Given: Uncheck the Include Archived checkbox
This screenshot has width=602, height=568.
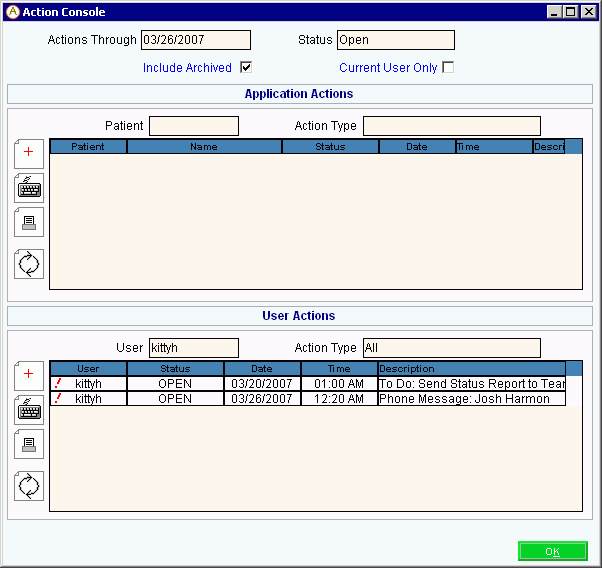Looking at the screenshot, I should [x=246, y=68].
